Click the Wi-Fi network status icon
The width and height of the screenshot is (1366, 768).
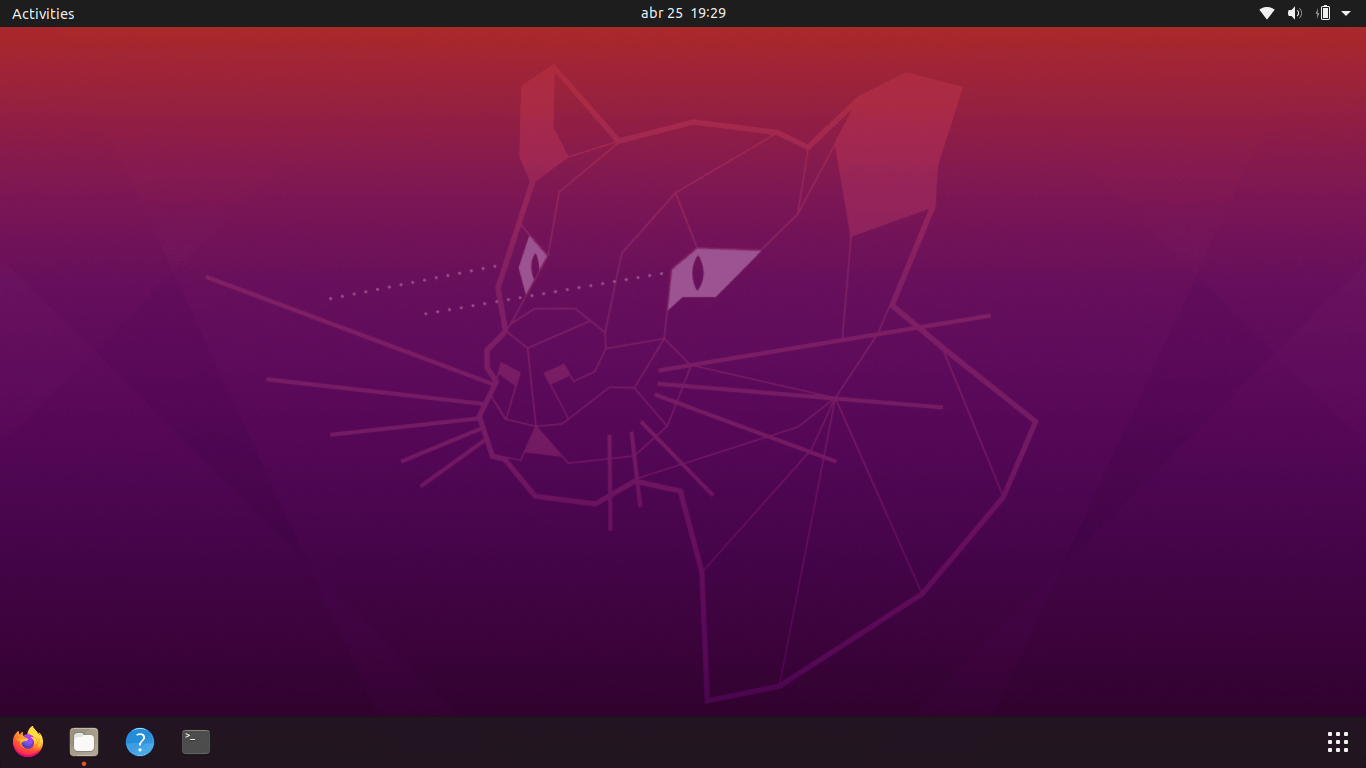[x=1267, y=13]
